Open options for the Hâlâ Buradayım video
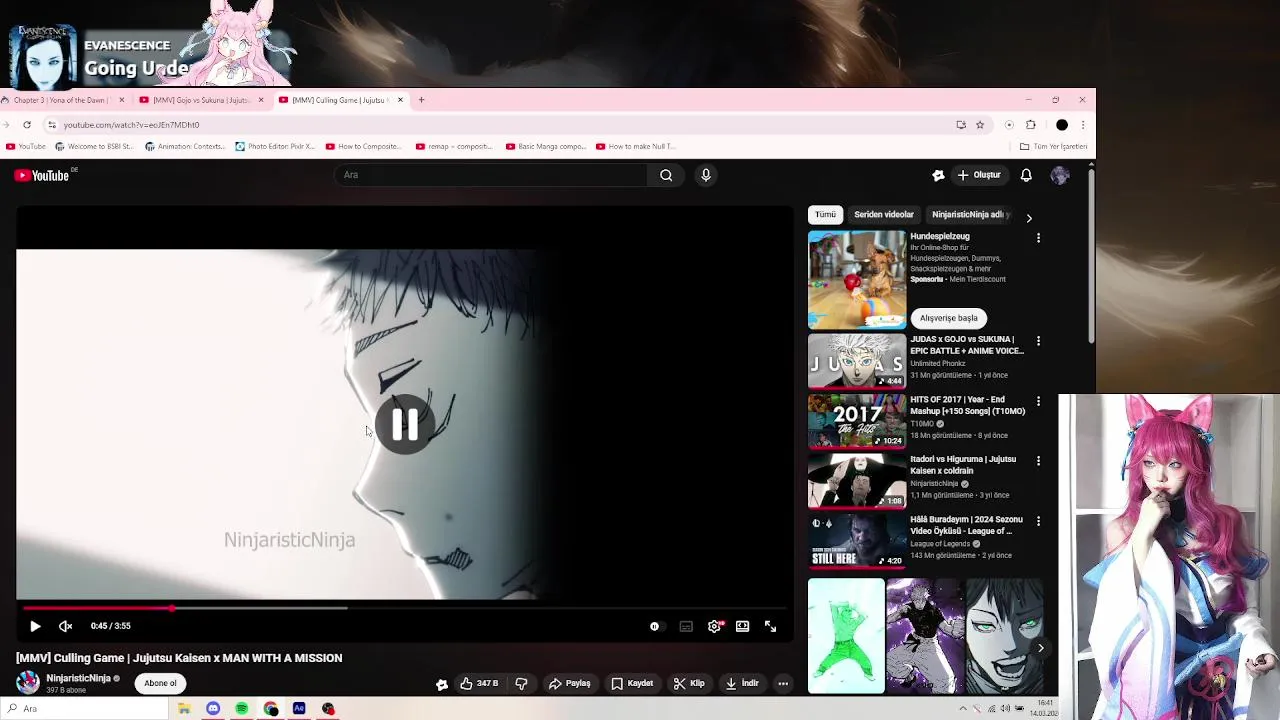 [1038, 521]
